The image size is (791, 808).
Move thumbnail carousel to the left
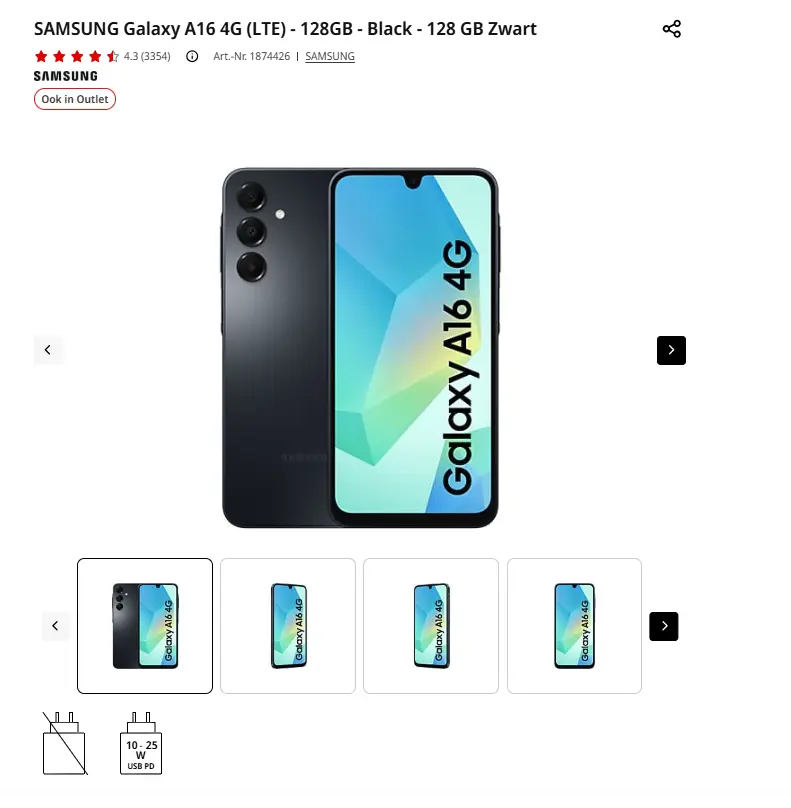(x=56, y=626)
